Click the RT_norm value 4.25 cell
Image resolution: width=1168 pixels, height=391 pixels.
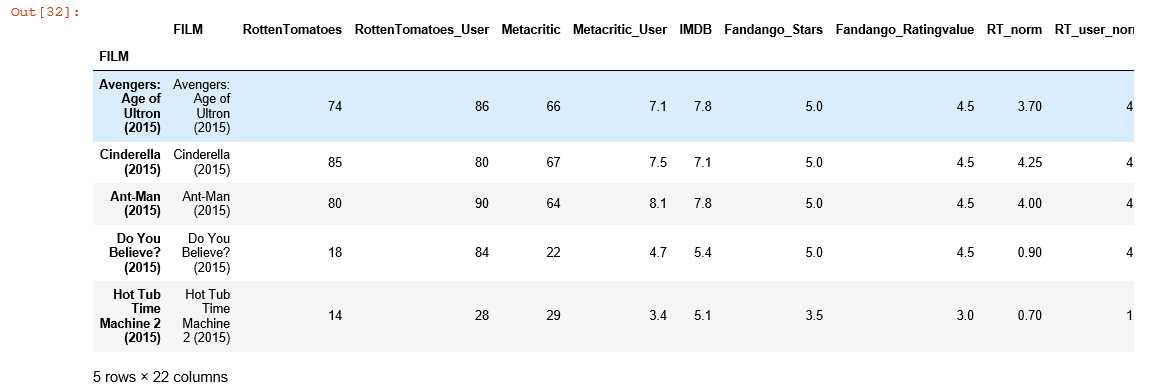click(1029, 162)
